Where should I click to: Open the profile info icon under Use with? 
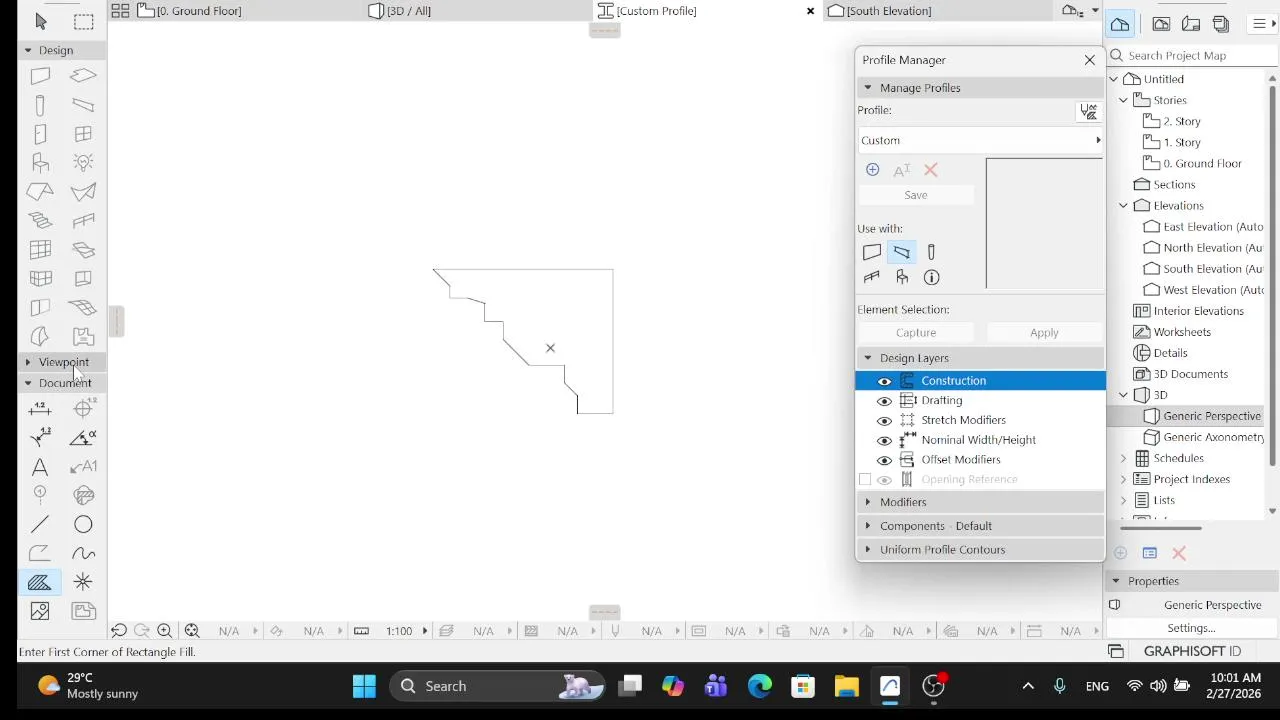tap(931, 277)
